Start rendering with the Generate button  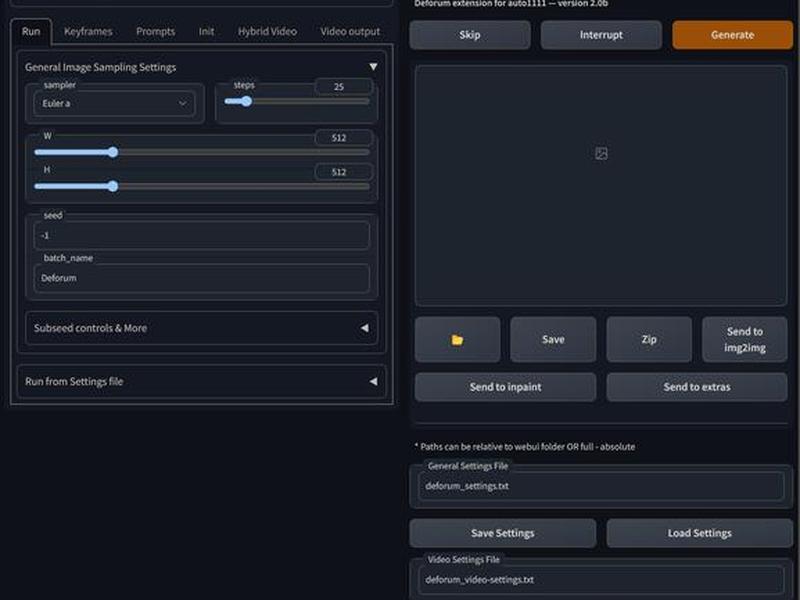click(x=733, y=35)
